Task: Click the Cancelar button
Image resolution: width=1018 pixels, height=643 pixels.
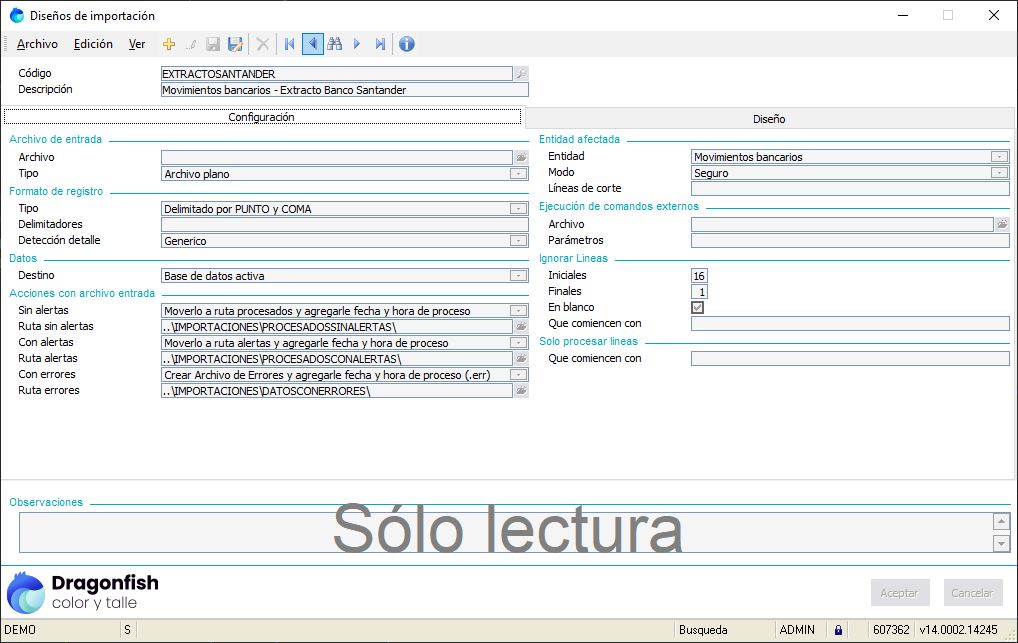Action: tap(973, 593)
